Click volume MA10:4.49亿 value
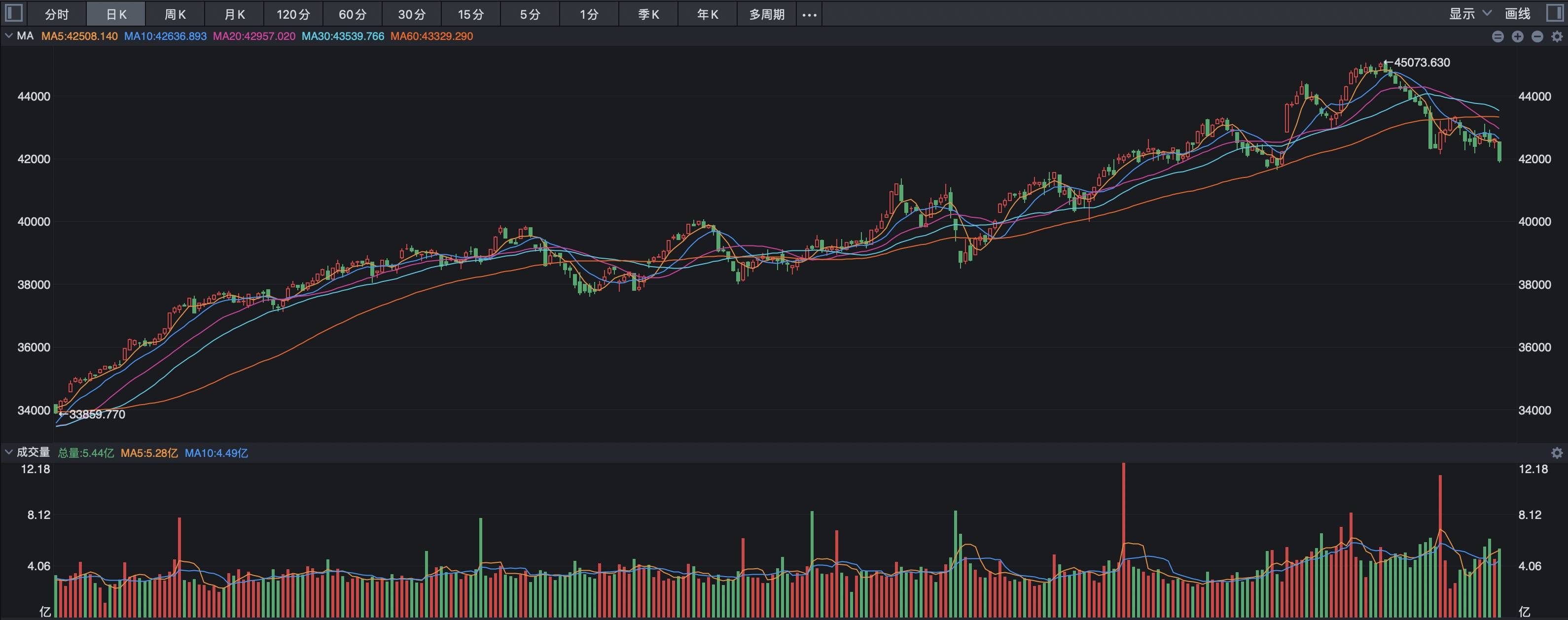The height and width of the screenshot is (620, 1568). click(x=216, y=453)
